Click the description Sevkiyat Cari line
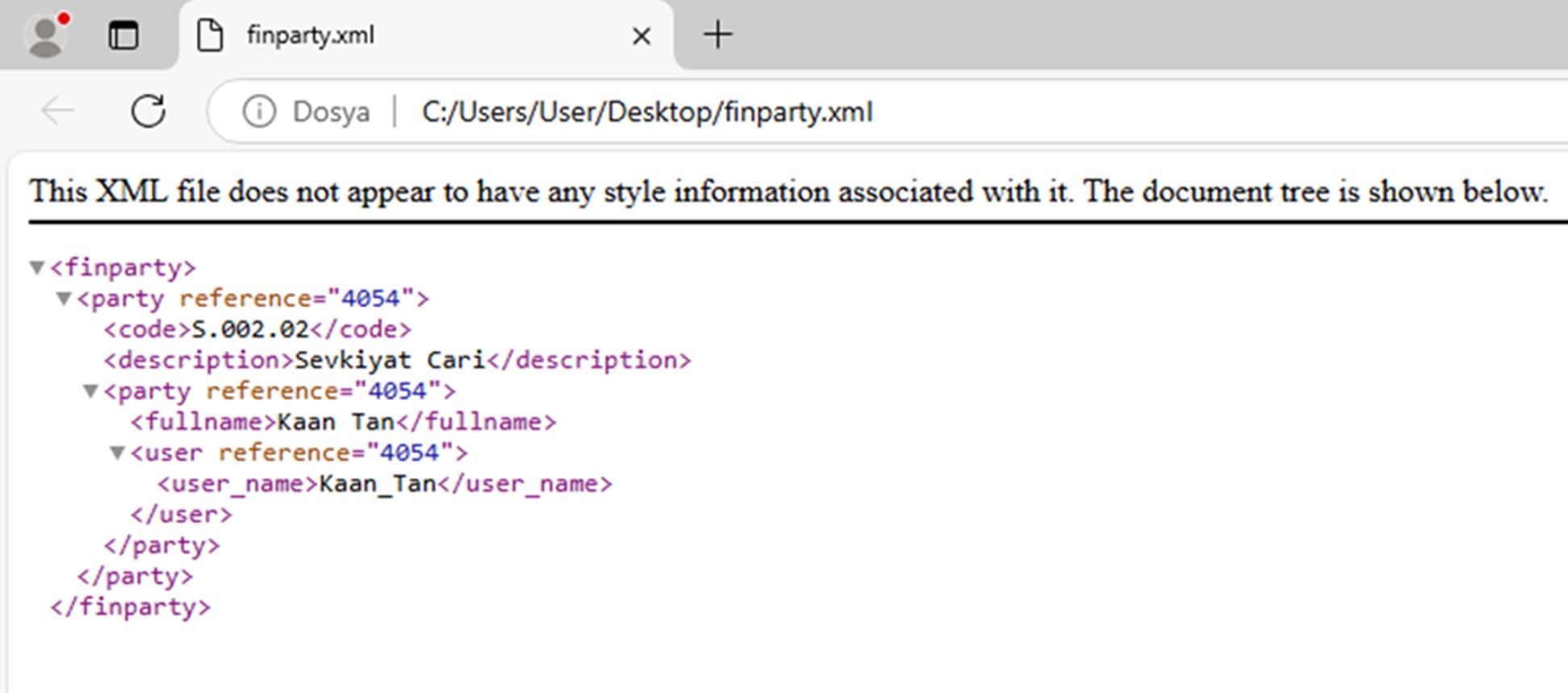The height and width of the screenshot is (693, 1568). 397,360
